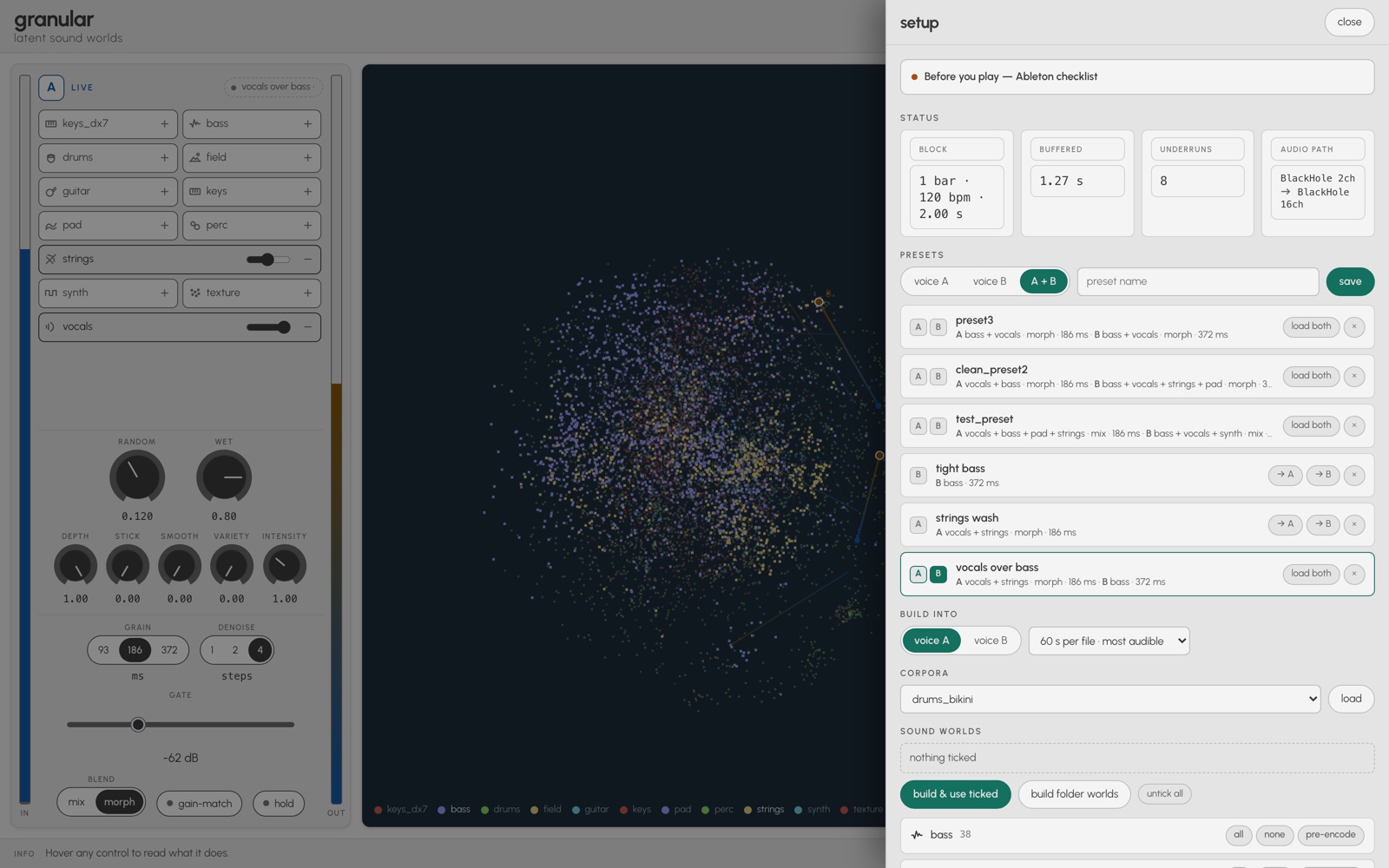
Task: Toggle the hold option
Action: point(279,804)
